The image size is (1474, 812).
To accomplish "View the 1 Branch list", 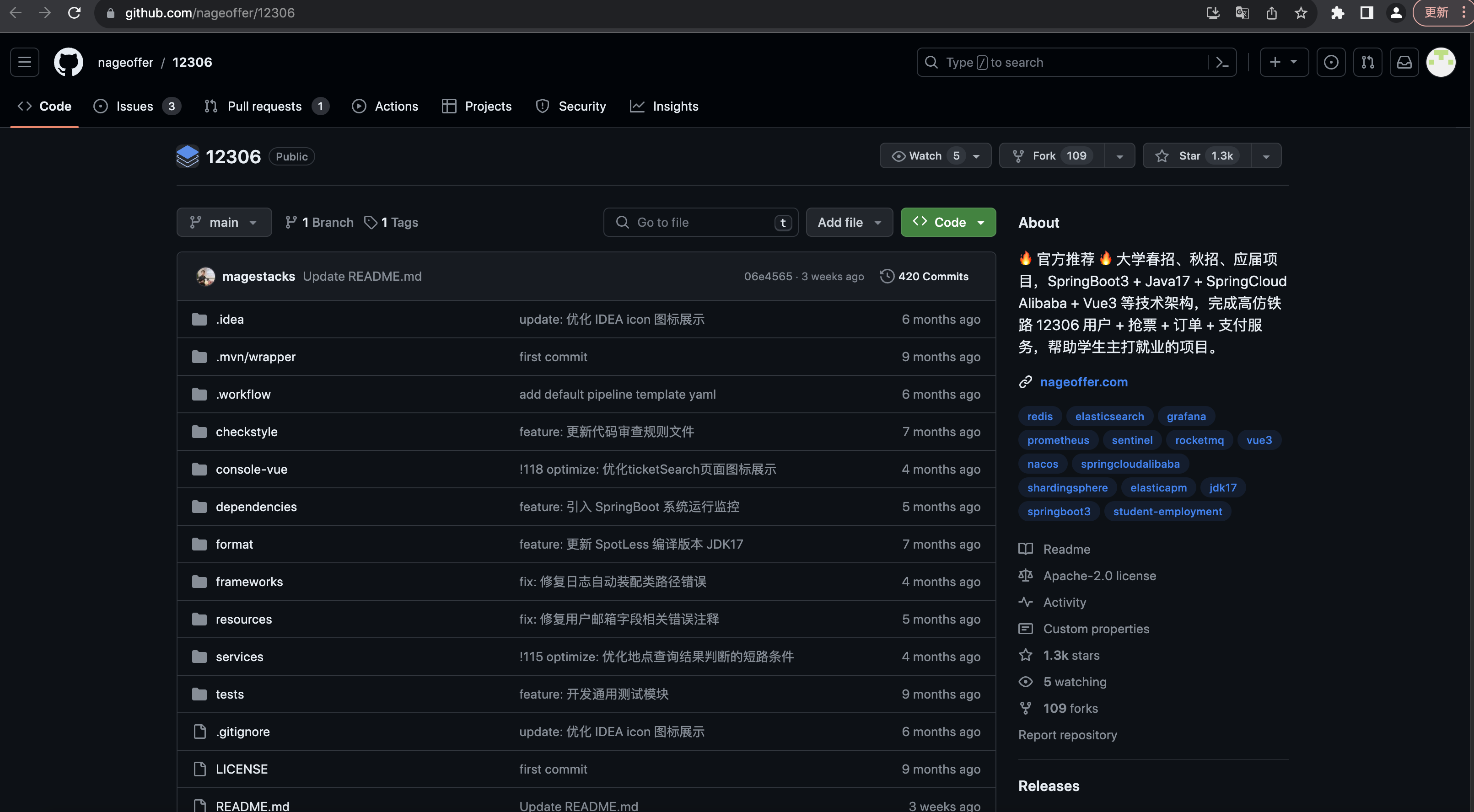I will 319,222.
